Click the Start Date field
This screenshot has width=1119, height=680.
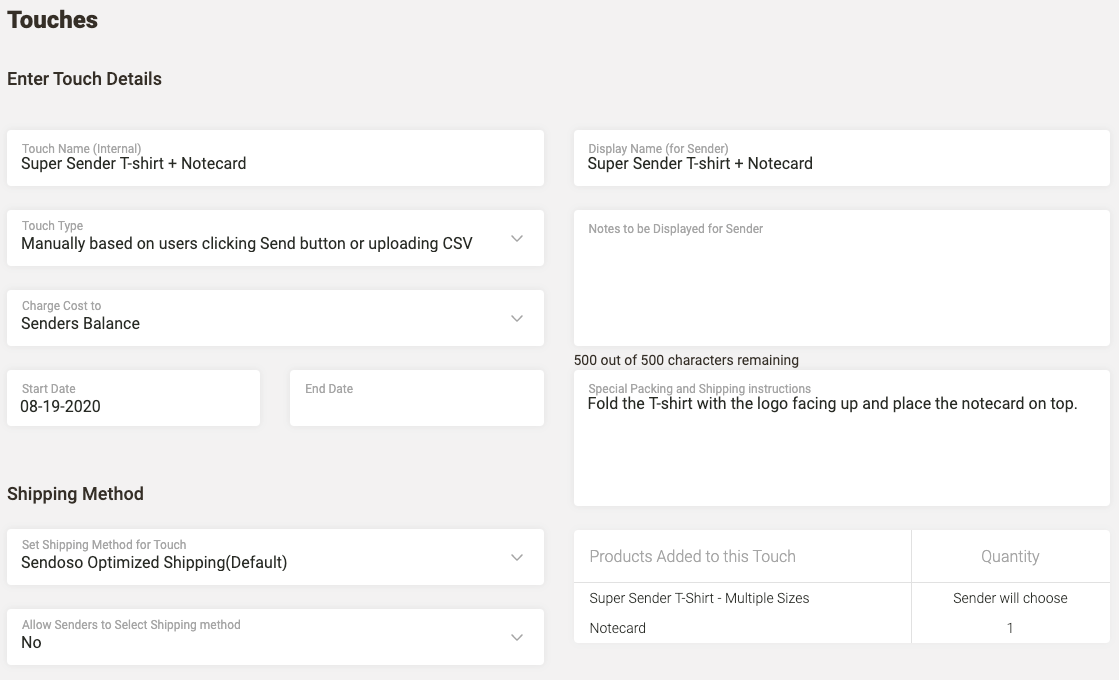click(133, 405)
